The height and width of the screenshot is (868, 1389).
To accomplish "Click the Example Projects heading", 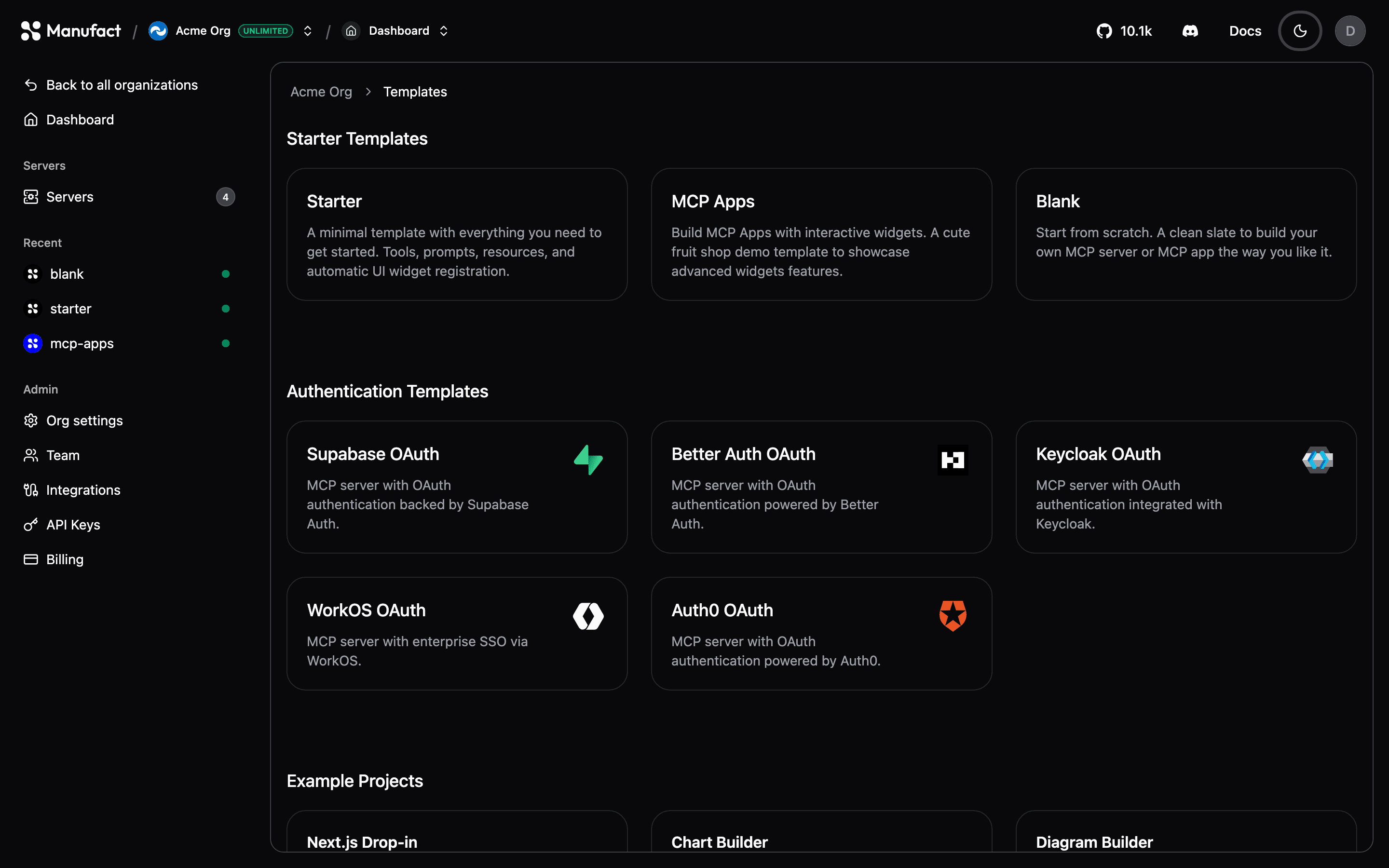I will tap(354, 781).
